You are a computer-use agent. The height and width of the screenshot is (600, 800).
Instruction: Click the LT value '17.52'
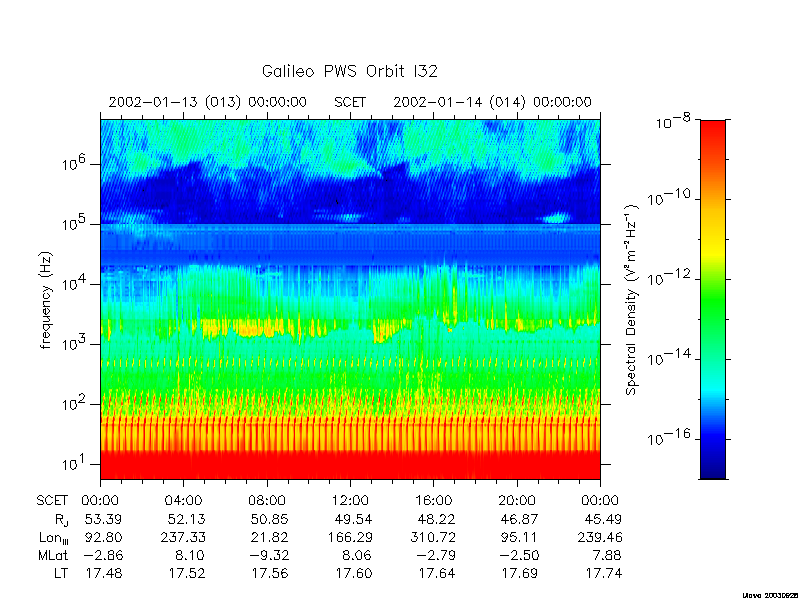(187, 573)
